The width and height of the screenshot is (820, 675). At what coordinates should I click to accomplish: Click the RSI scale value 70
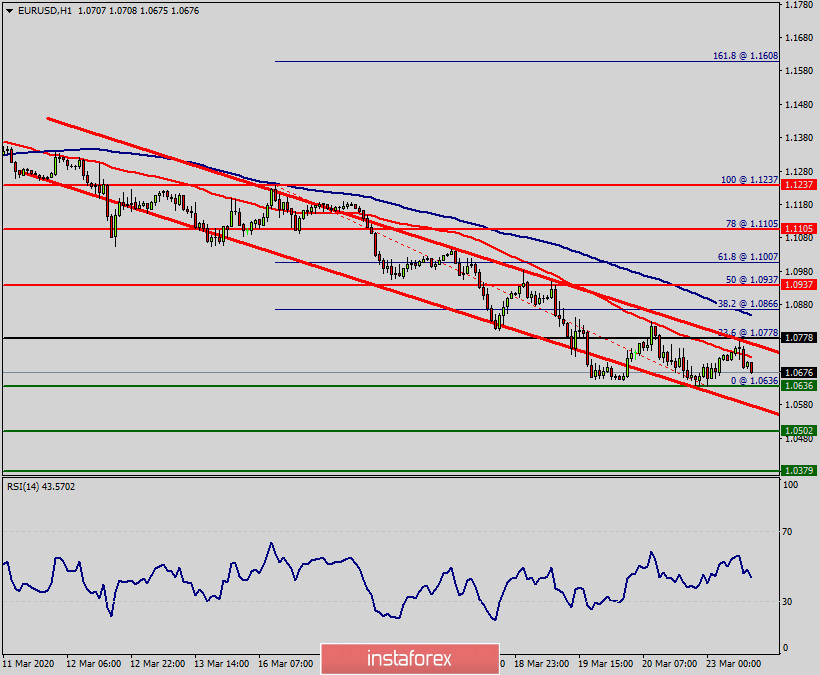point(787,532)
